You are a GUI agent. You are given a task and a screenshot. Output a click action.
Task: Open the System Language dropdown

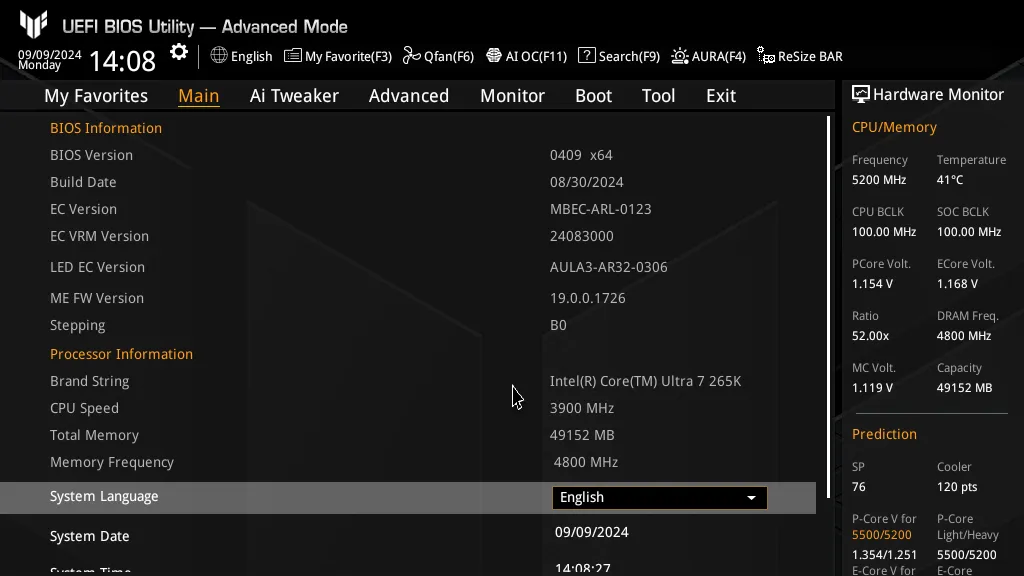coord(659,497)
